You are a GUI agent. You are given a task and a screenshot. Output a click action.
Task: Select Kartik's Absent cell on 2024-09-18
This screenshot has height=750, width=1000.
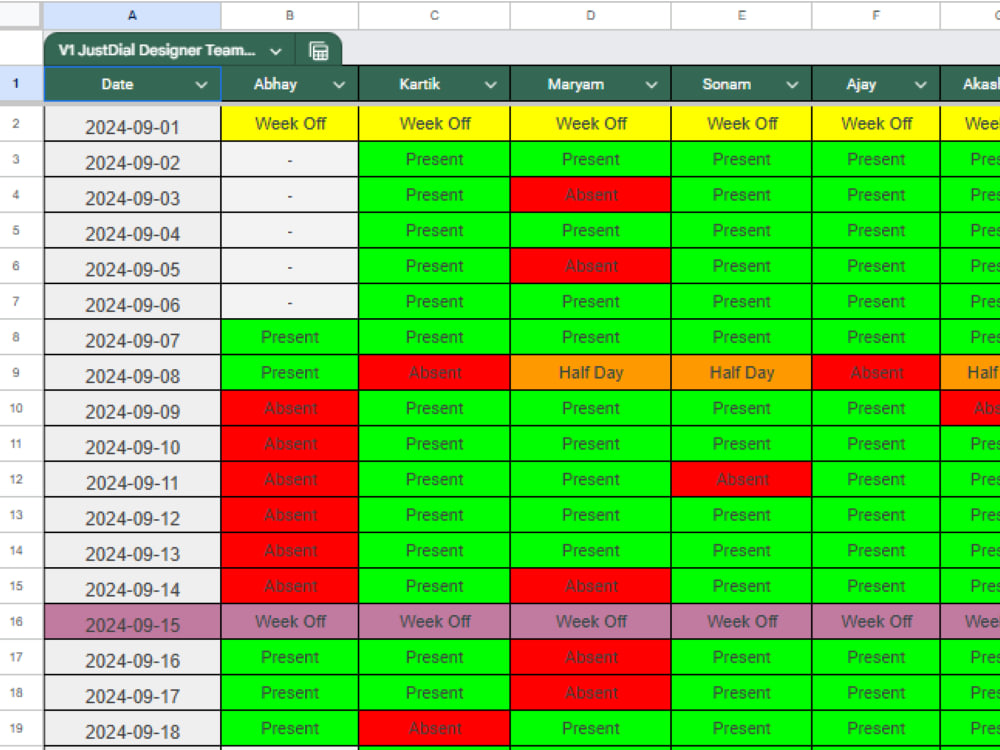434,728
